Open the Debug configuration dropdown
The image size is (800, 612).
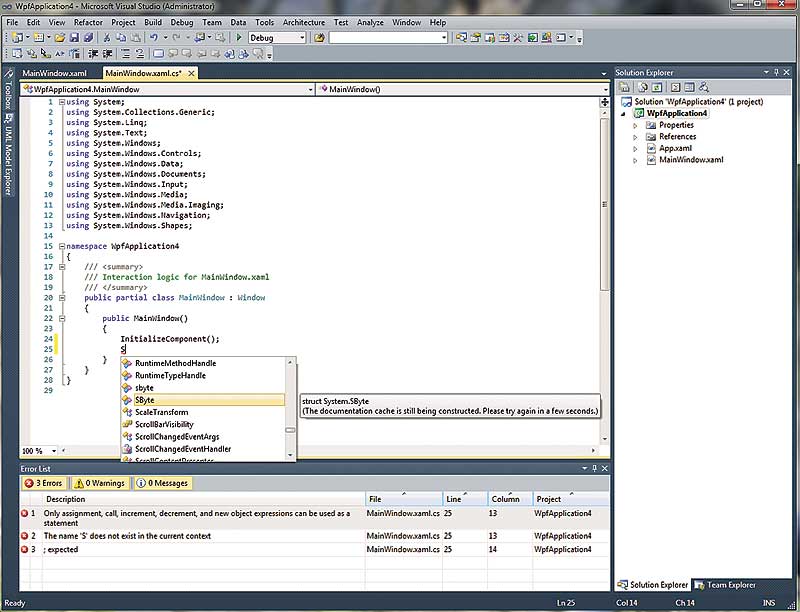[302, 38]
